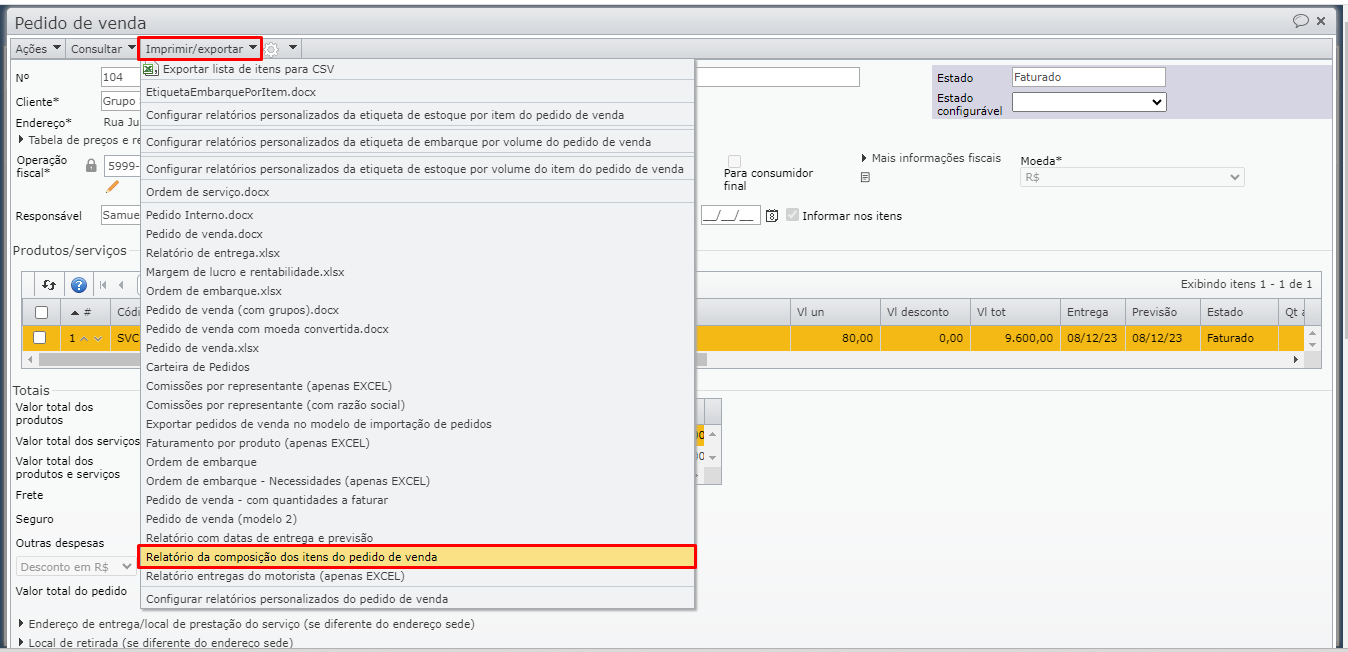Select Ordem de serviço.docx
Viewport: 1348px width, 652px height.
click(x=417, y=192)
